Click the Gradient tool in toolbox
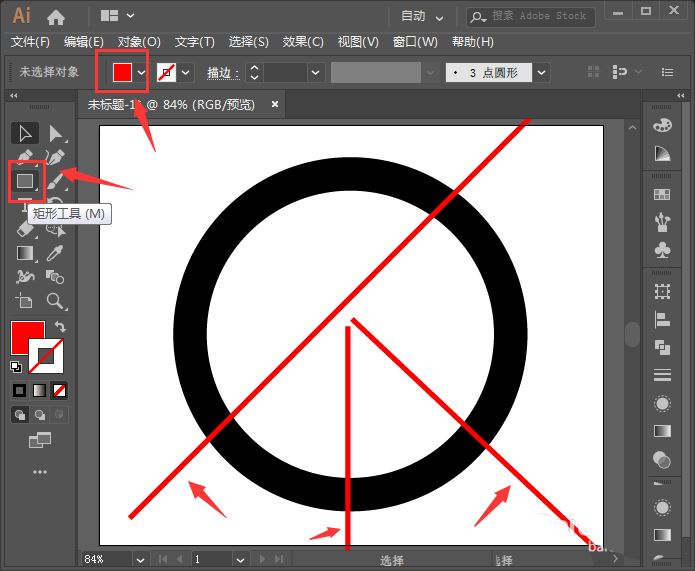 [x=25, y=253]
